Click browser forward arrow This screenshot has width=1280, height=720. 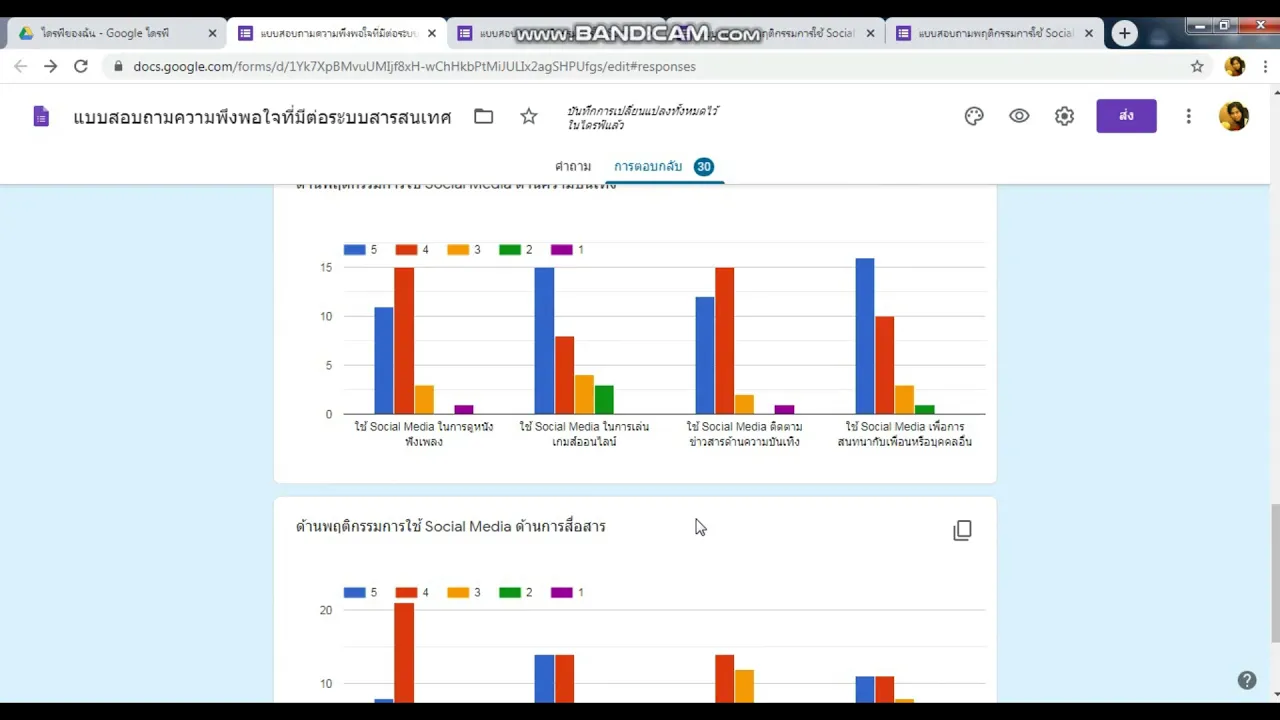point(50,66)
